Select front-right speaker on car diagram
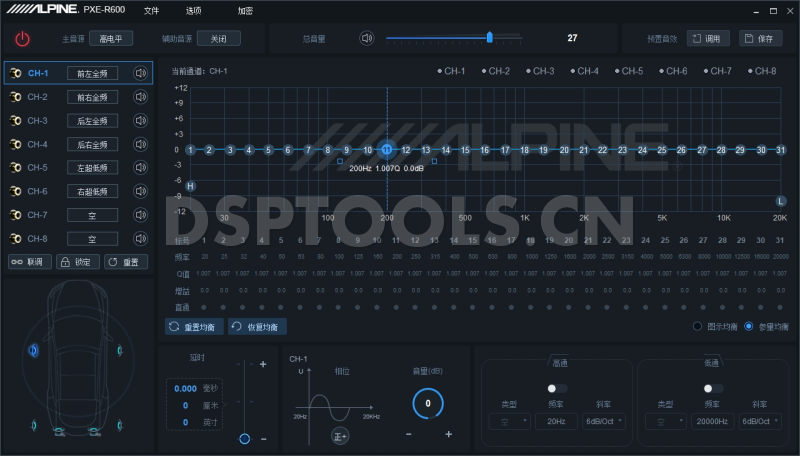 point(120,350)
